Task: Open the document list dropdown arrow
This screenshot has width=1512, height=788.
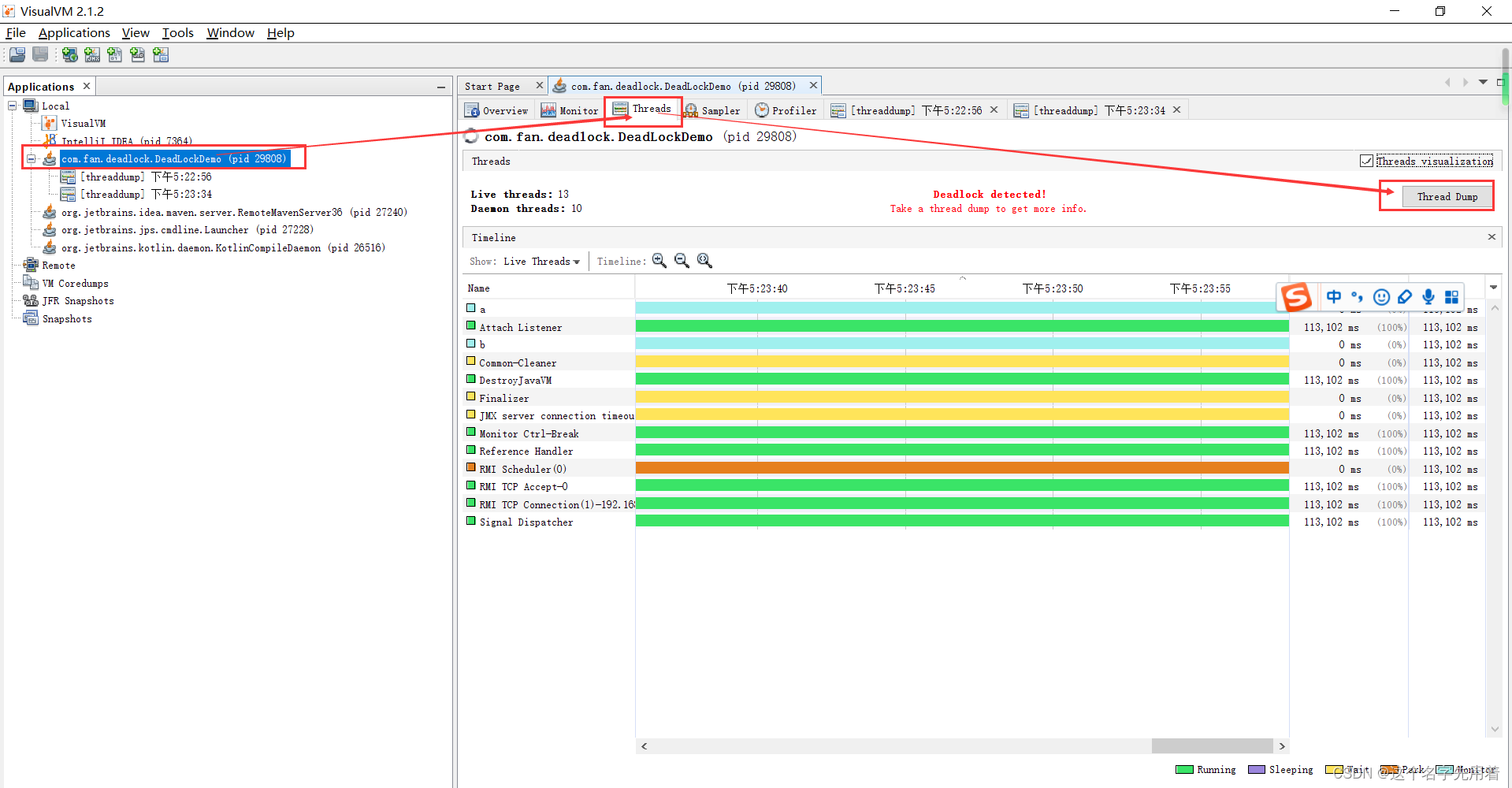Action: tap(1483, 82)
